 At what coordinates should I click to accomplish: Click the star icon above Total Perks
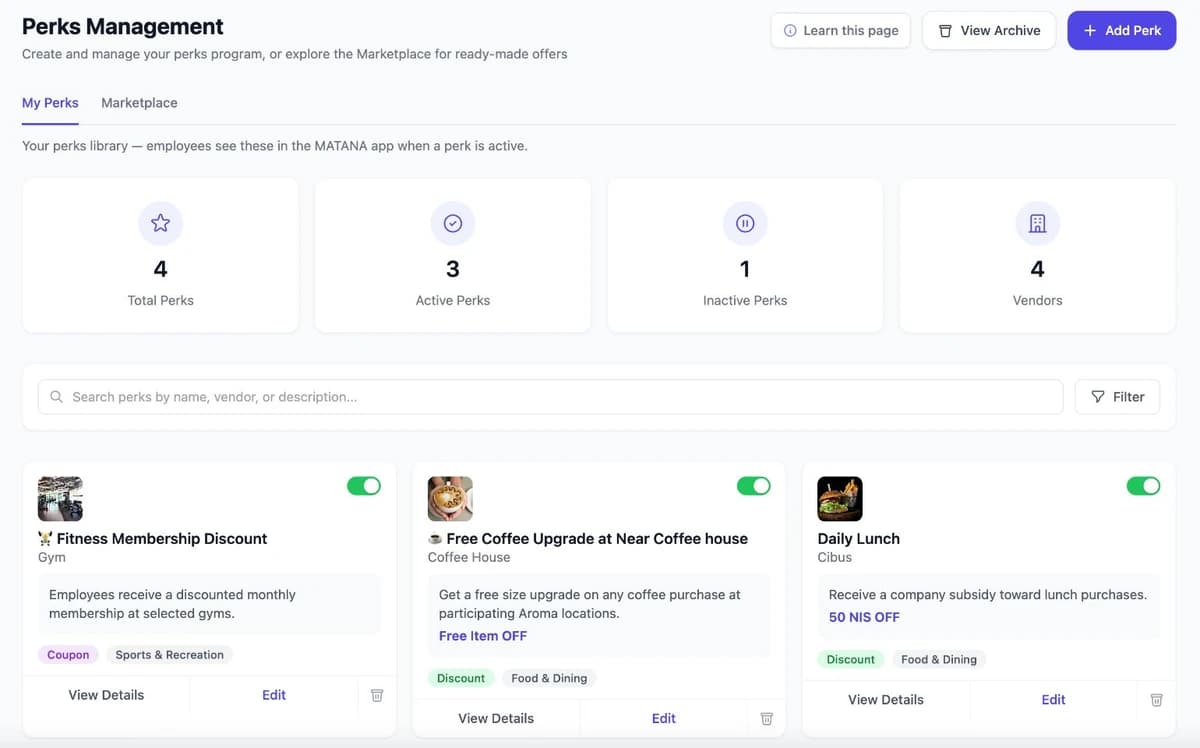pyautogui.click(x=160, y=224)
